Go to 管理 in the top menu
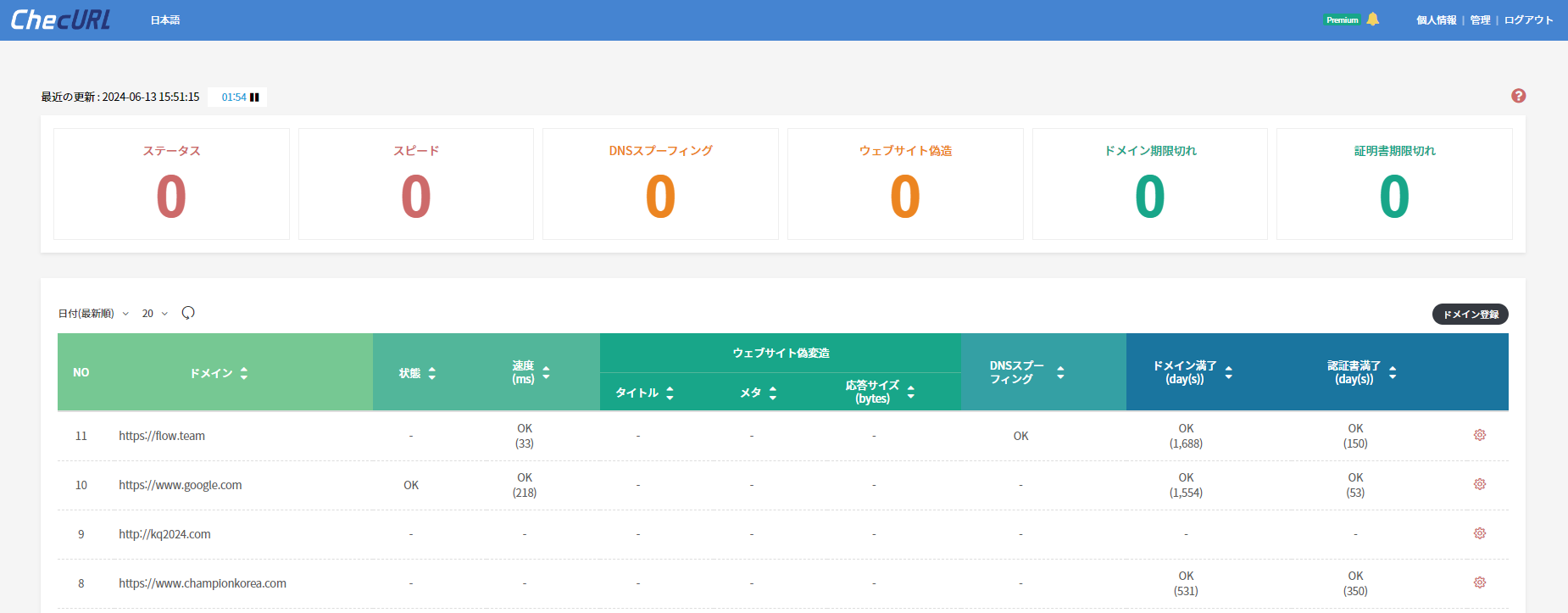The image size is (1568, 613). [1480, 20]
